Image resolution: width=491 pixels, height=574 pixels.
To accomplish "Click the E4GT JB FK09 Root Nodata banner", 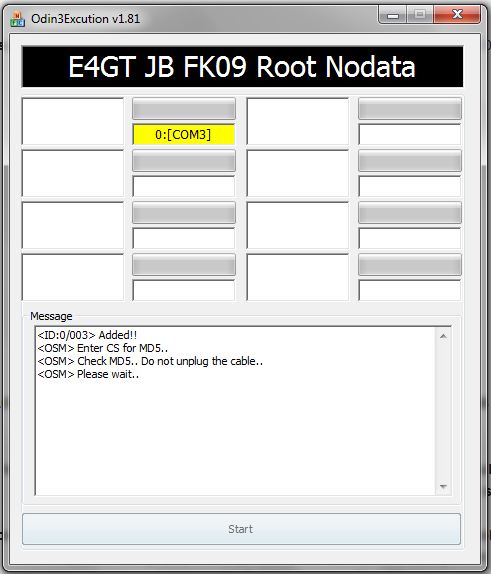I will pos(242,67).
